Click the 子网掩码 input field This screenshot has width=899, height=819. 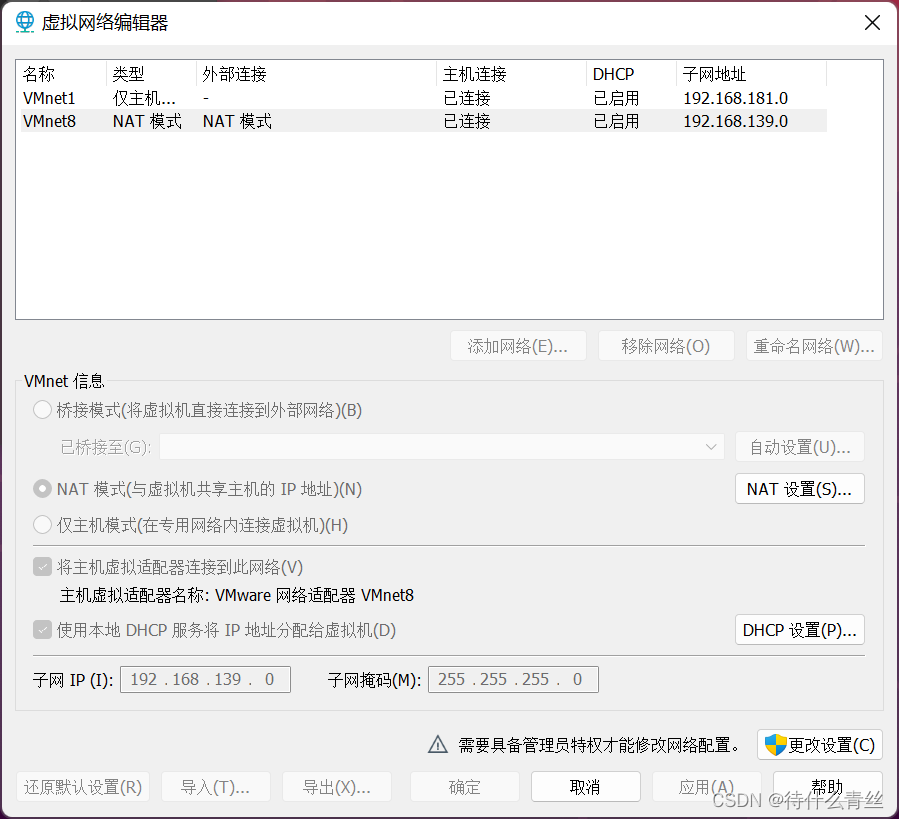[x=513, y=680]
